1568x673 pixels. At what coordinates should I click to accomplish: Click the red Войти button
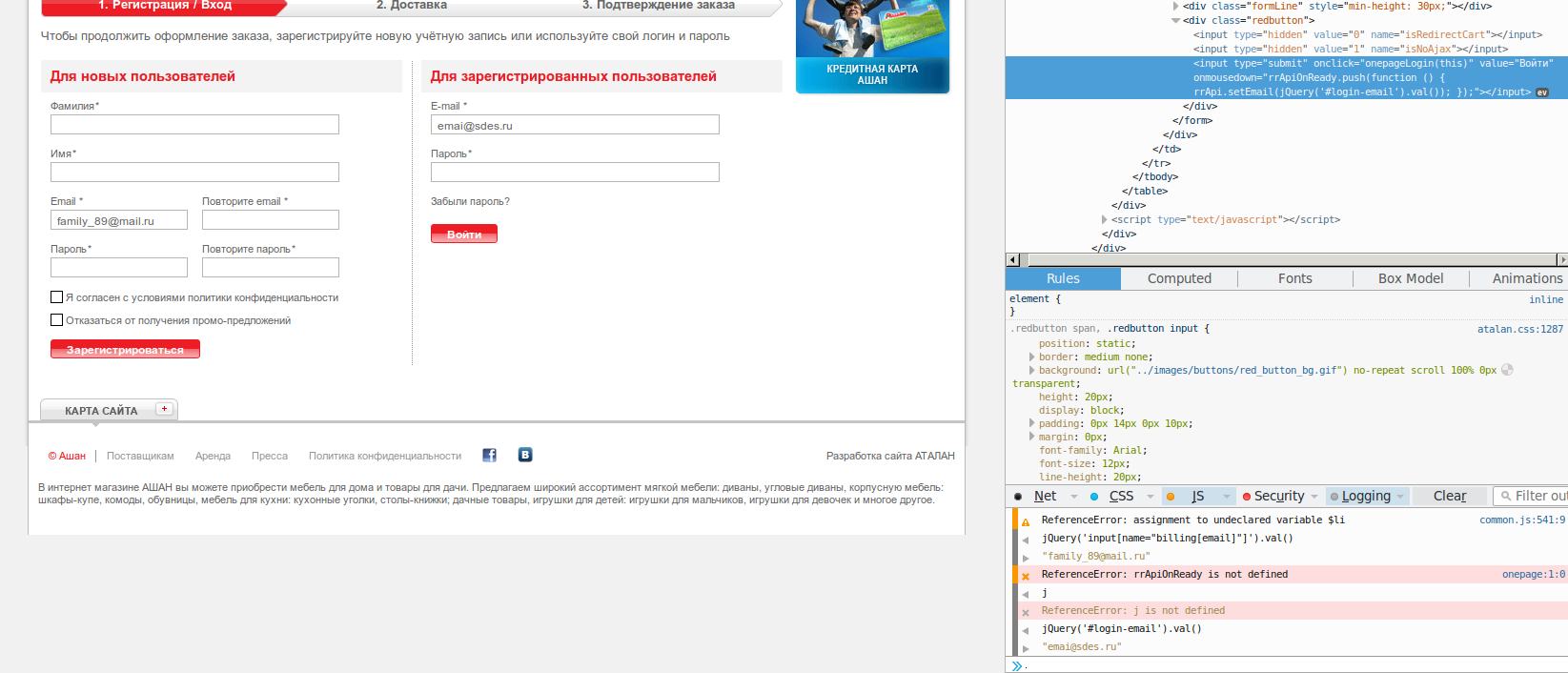464,234
